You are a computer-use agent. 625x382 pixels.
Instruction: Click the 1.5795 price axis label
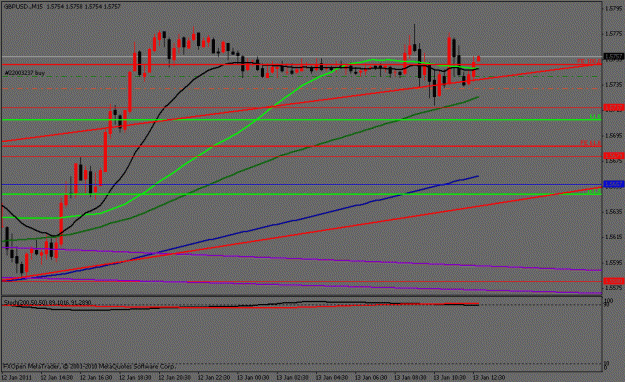pos(613,8)
